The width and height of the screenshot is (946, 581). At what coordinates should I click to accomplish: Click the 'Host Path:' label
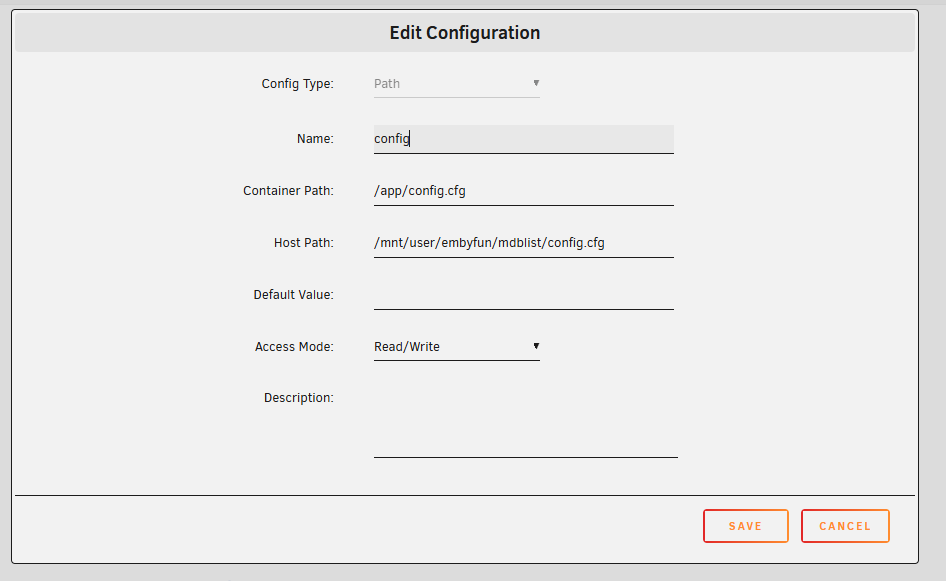pyautogui.click(x=303, y=243)
